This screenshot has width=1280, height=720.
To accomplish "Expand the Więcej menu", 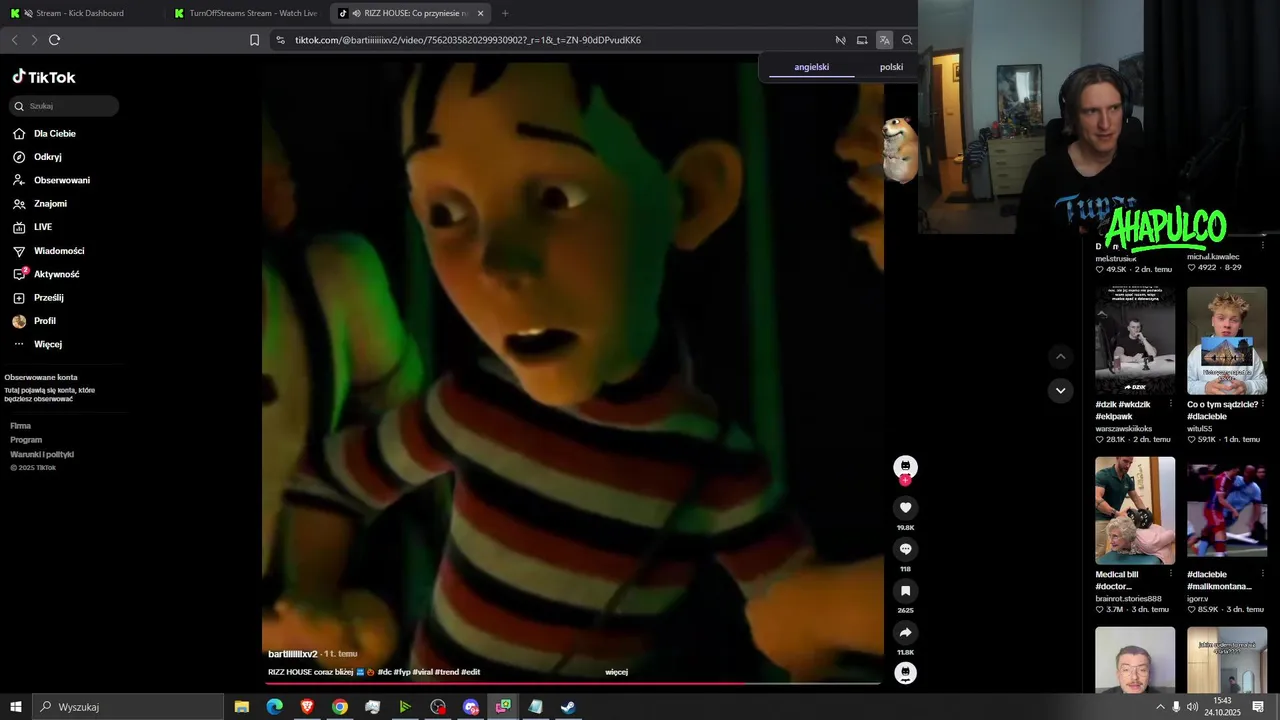I will (37, 344).
